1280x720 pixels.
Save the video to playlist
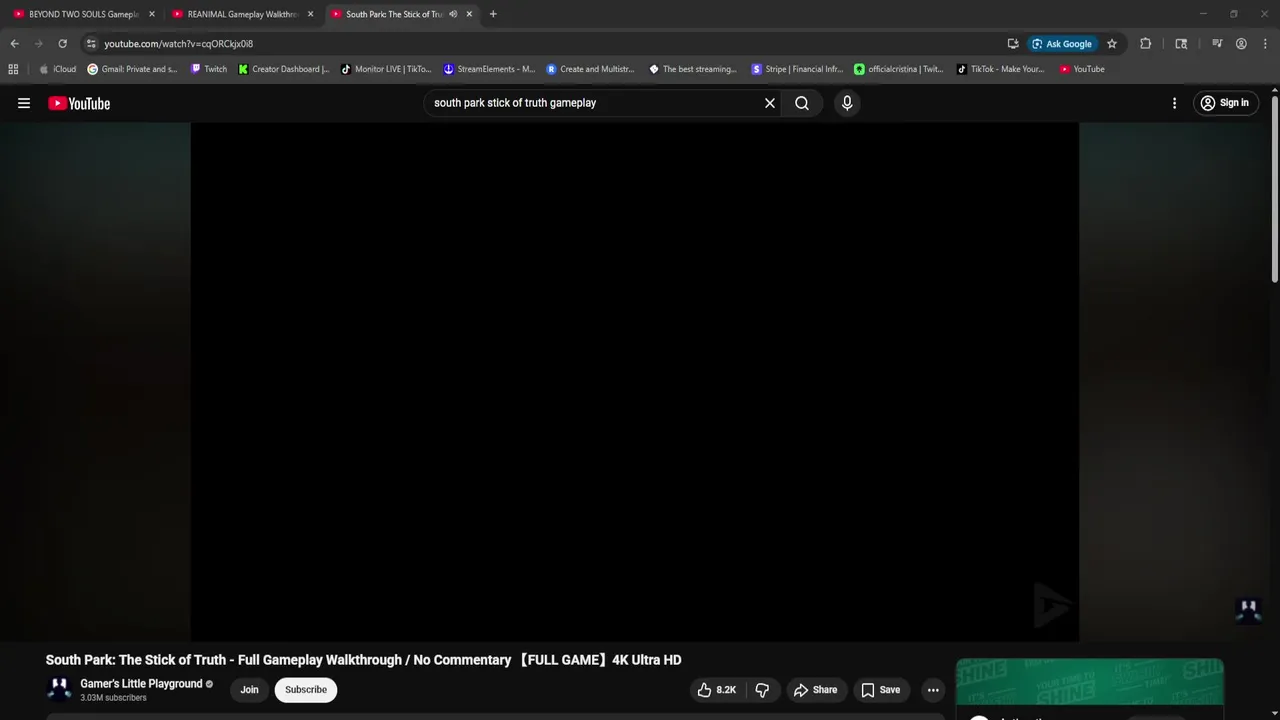[x=881, y=690]
